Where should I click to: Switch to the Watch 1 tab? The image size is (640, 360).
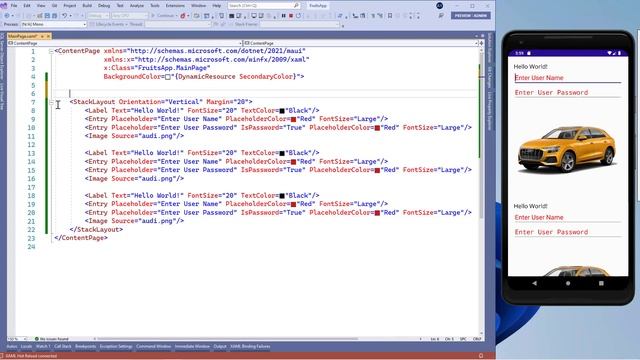[x=43, y=347]
